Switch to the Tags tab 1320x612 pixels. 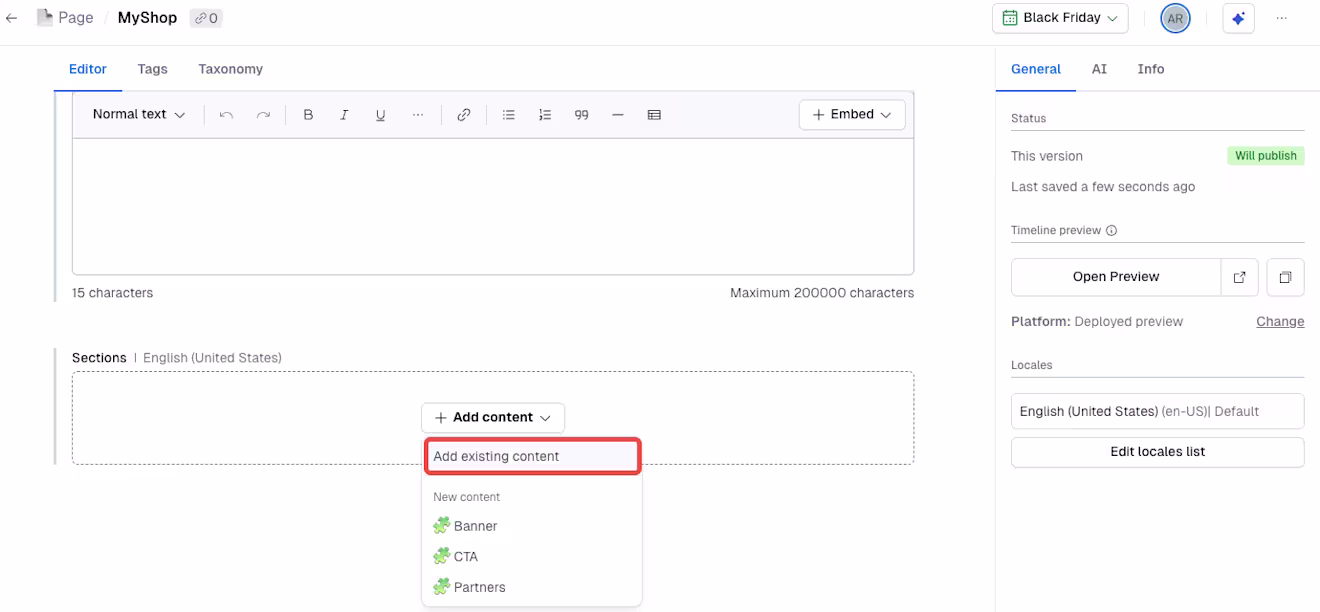(x=152, y=69)
